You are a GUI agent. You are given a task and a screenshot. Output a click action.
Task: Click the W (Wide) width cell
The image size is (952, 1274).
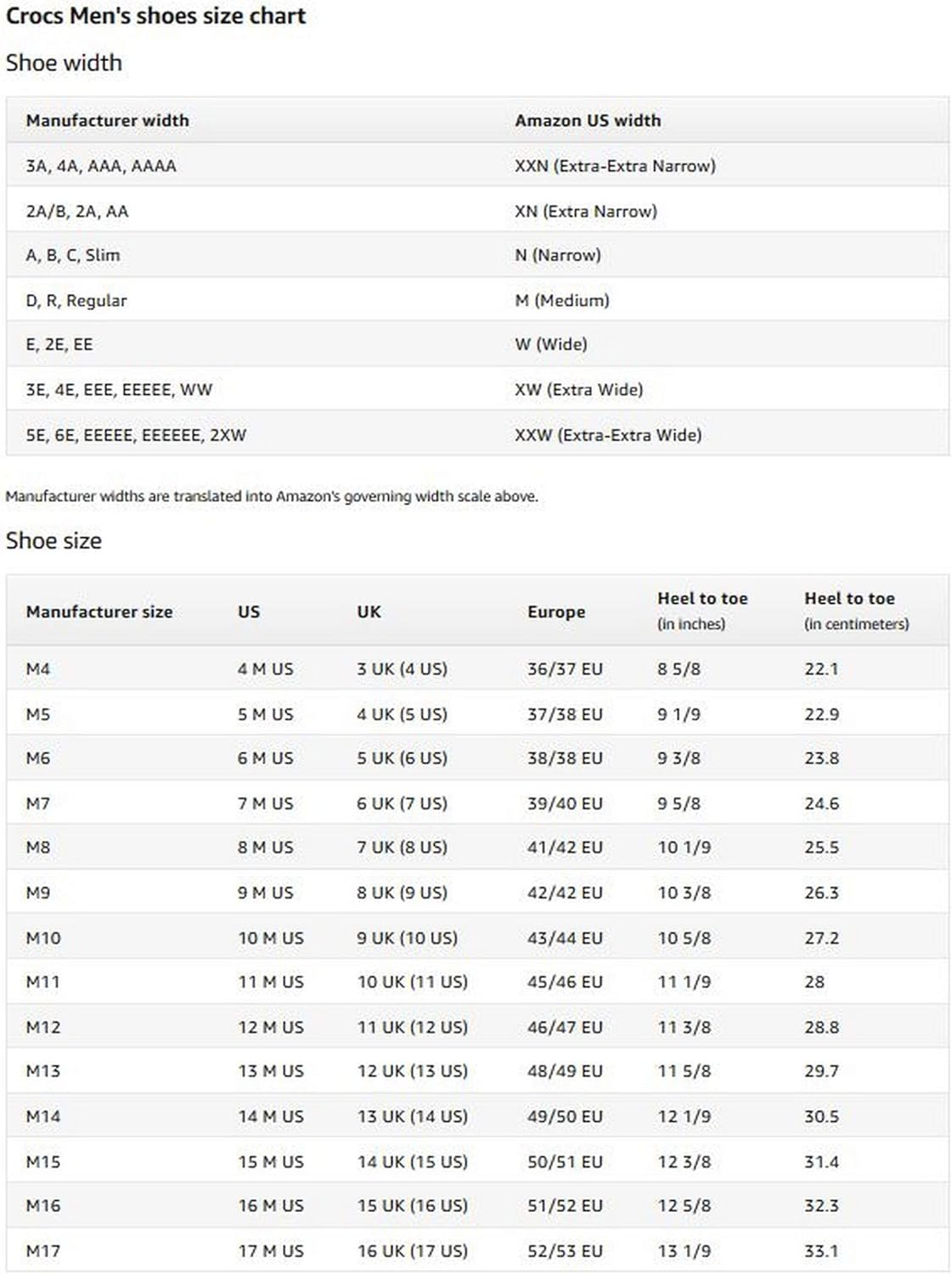tap(551, 344)
